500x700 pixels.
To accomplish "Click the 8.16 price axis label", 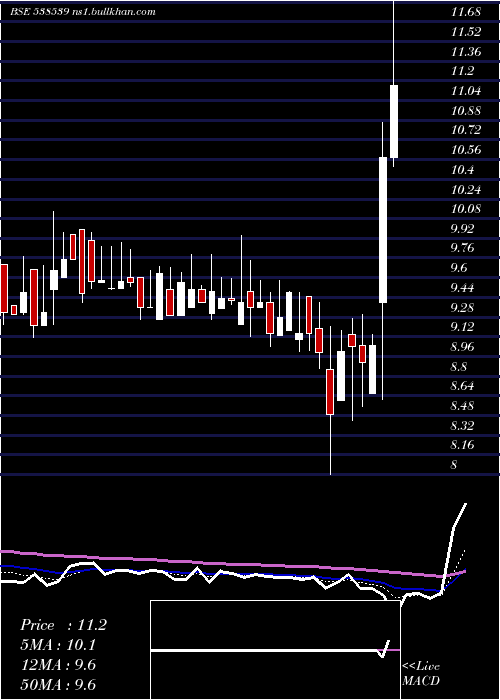I will 462,445.
